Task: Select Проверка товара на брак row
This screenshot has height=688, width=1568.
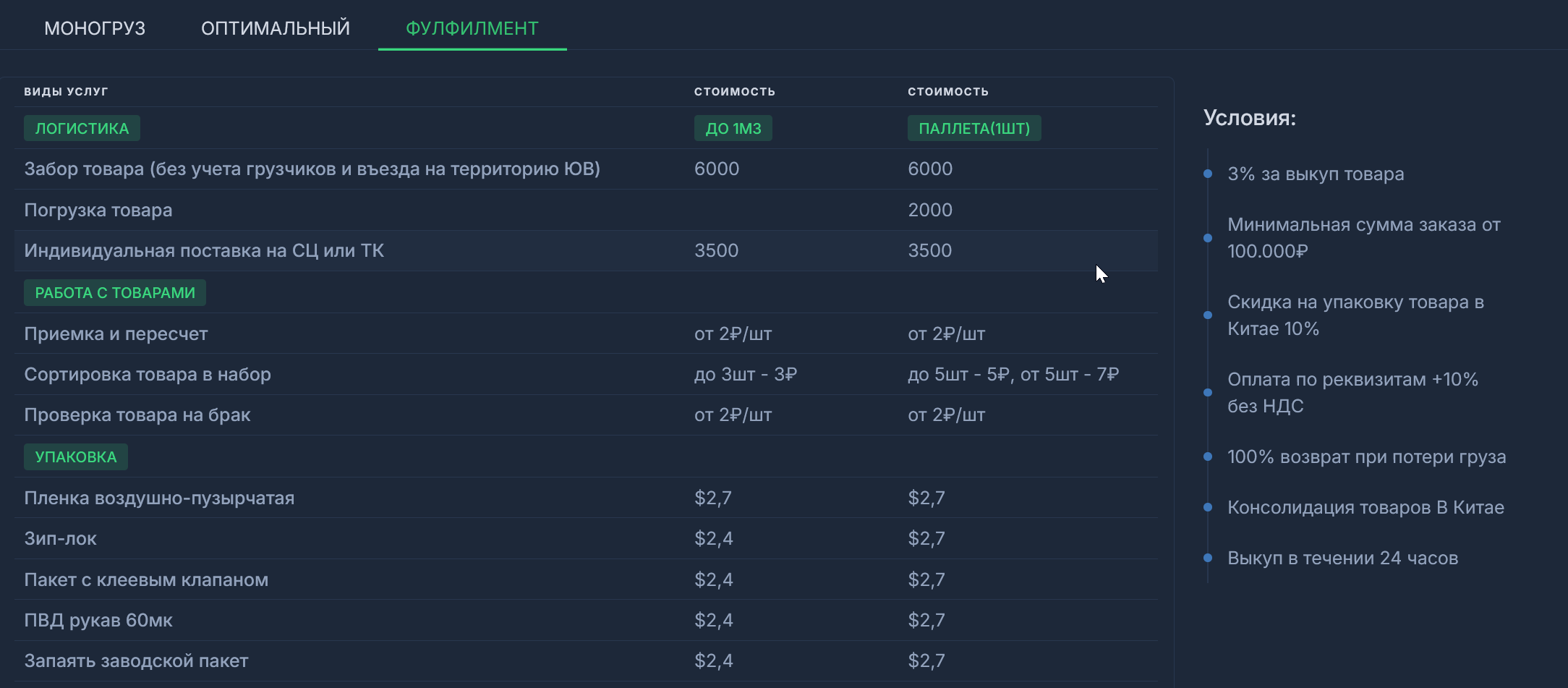Action: pos(137,415)
